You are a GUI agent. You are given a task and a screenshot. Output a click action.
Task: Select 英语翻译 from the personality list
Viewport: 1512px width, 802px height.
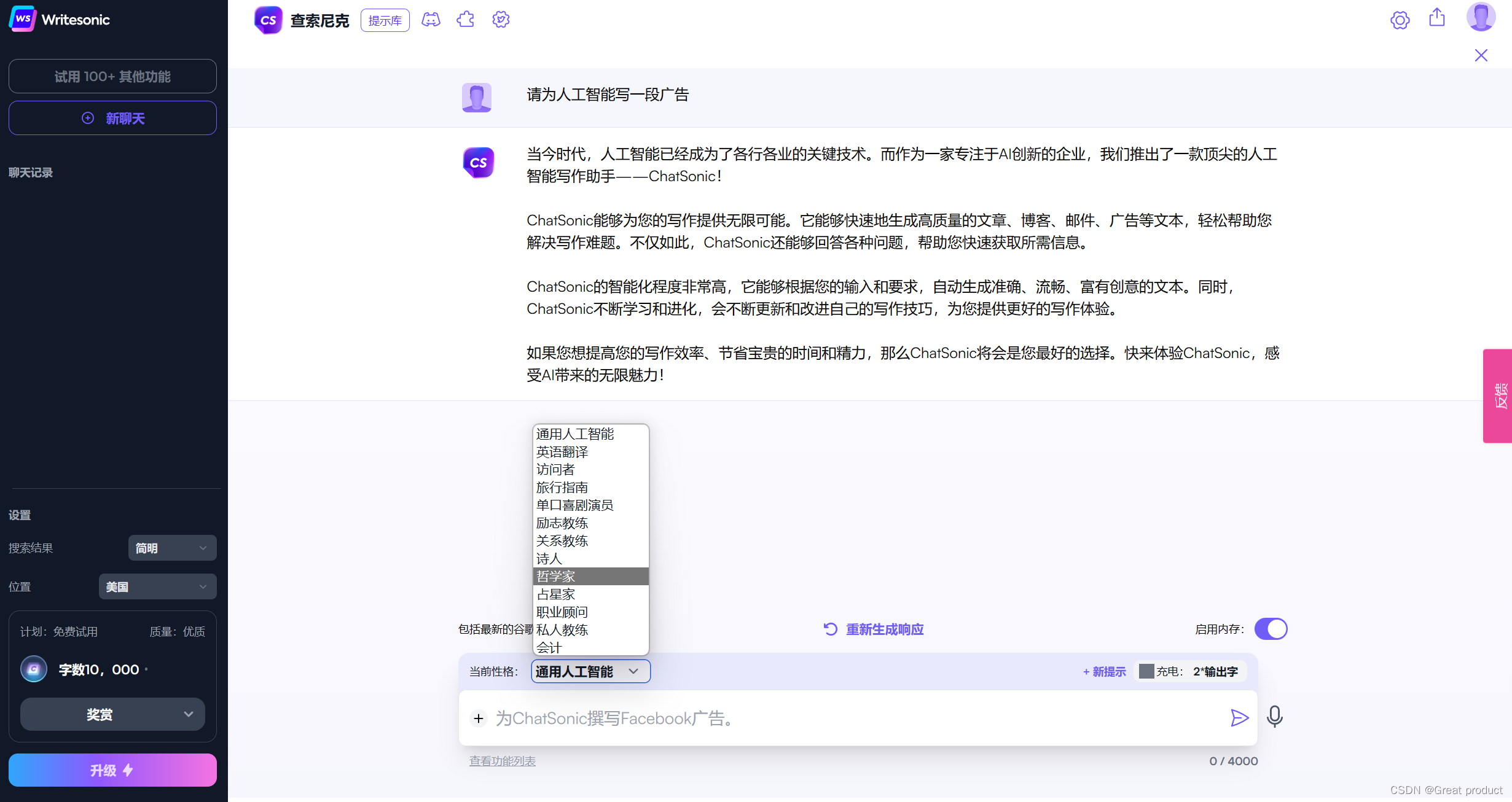590,452
